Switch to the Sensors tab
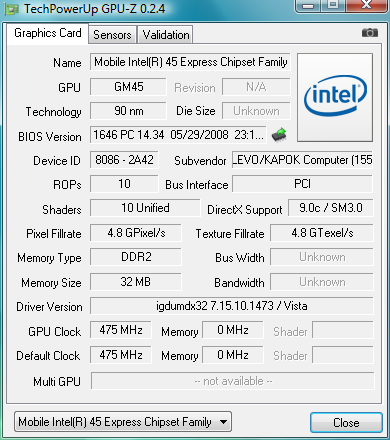The height and width of the screenshot is (440, 390). tap(112, 35)
